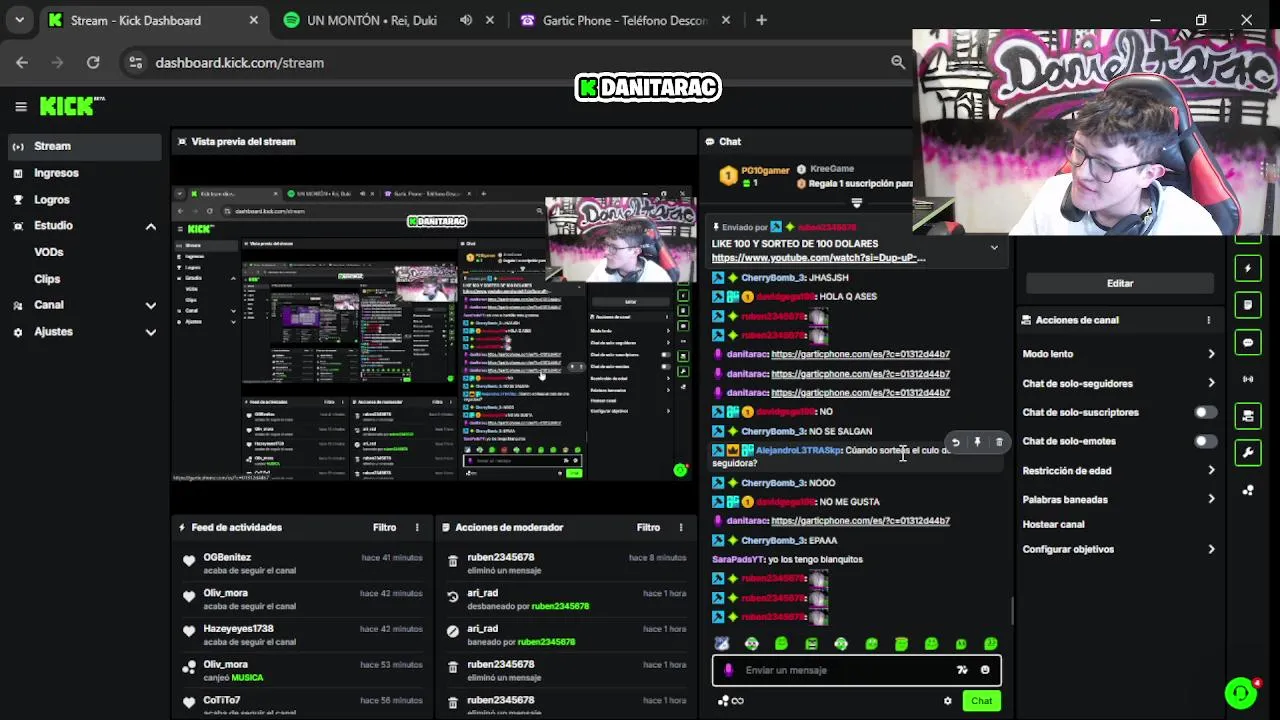Collapse the chat leaderboard with the handle arrow
This screenshot has height=720, width=1280.
point(856,203)
